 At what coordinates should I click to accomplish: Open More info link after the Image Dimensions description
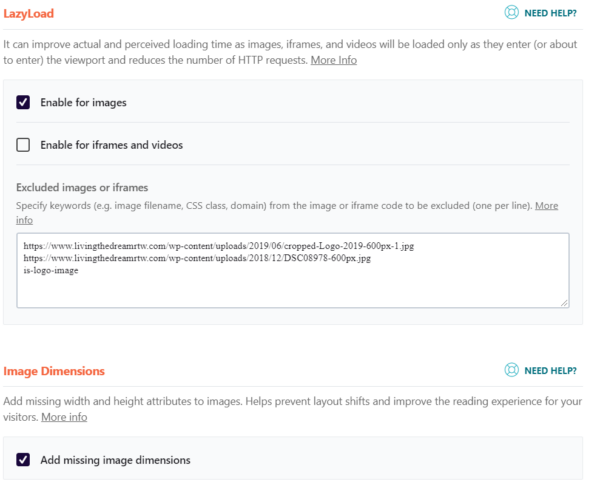click(x=64, y=417)
